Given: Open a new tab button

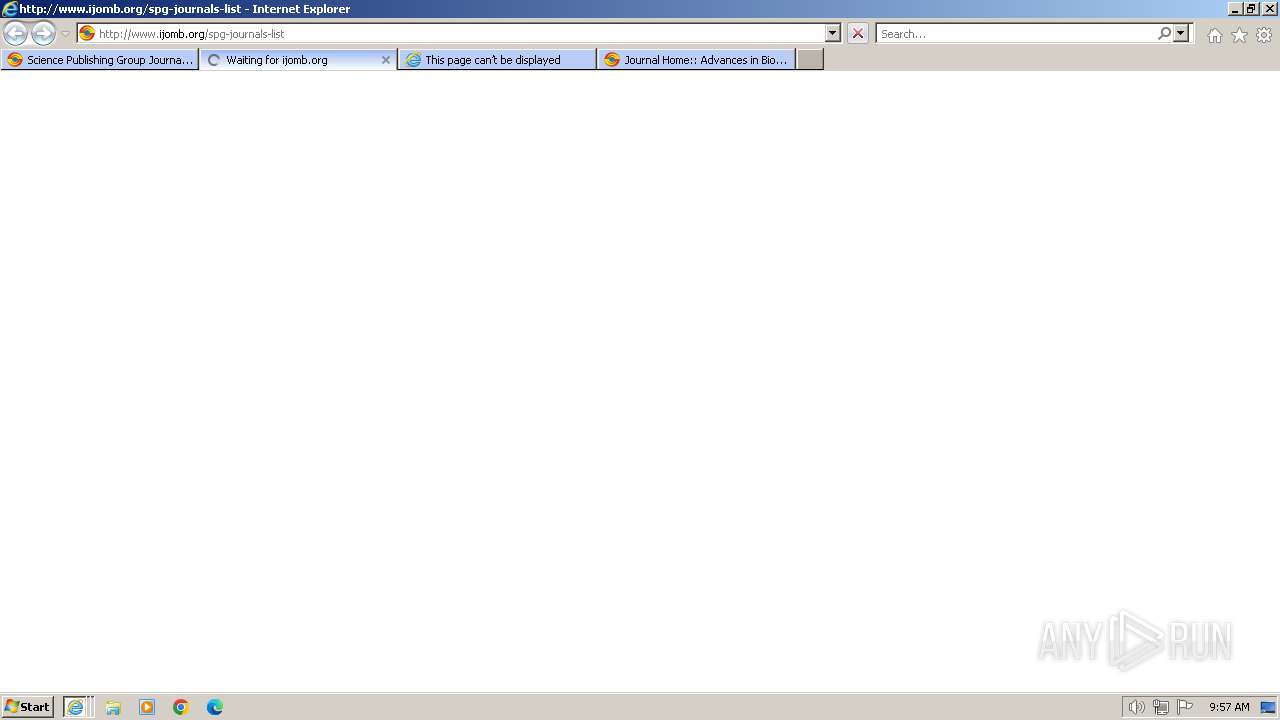Looking at the screenshot, I should [x=810, y=60].
